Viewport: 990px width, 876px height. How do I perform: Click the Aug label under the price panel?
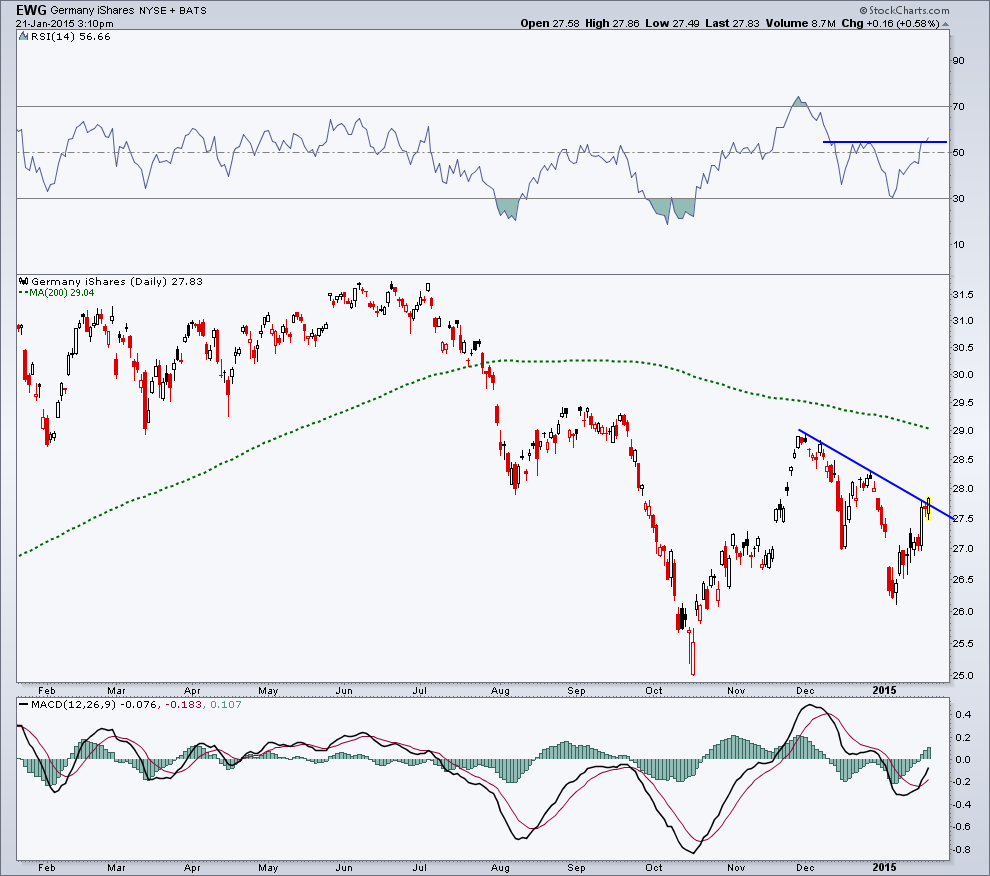(x=500, y=691)
